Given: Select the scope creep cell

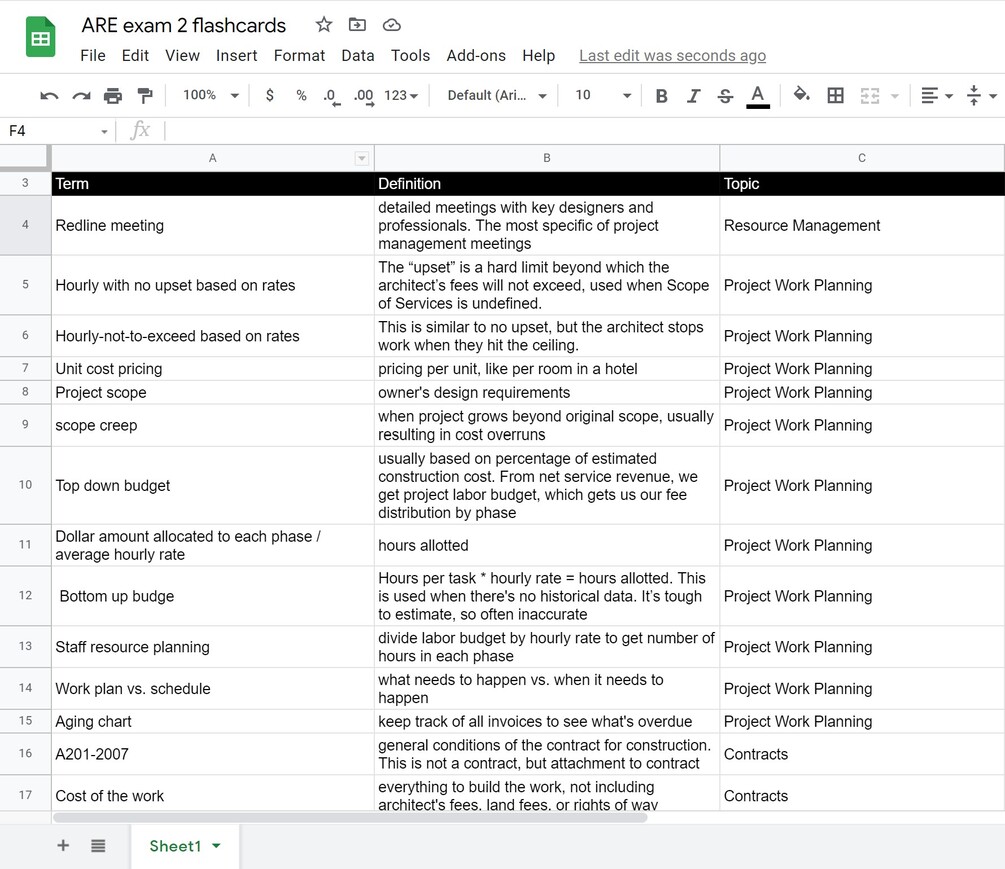Looking at the screenshot, I should 213,426.
